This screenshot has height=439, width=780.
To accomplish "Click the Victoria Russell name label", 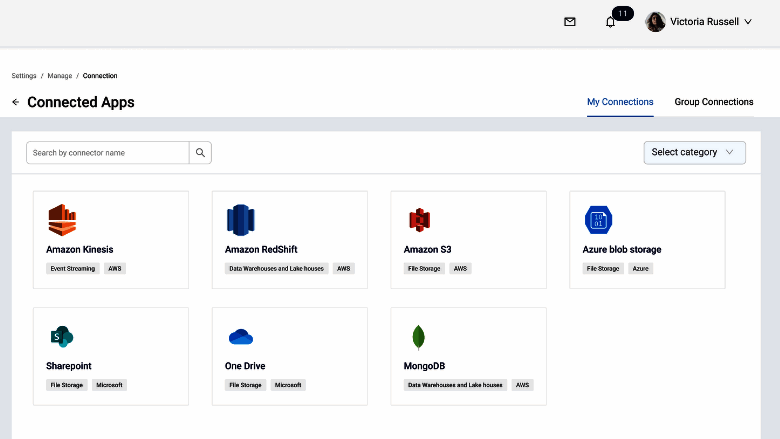I will [x=704, y=22].
